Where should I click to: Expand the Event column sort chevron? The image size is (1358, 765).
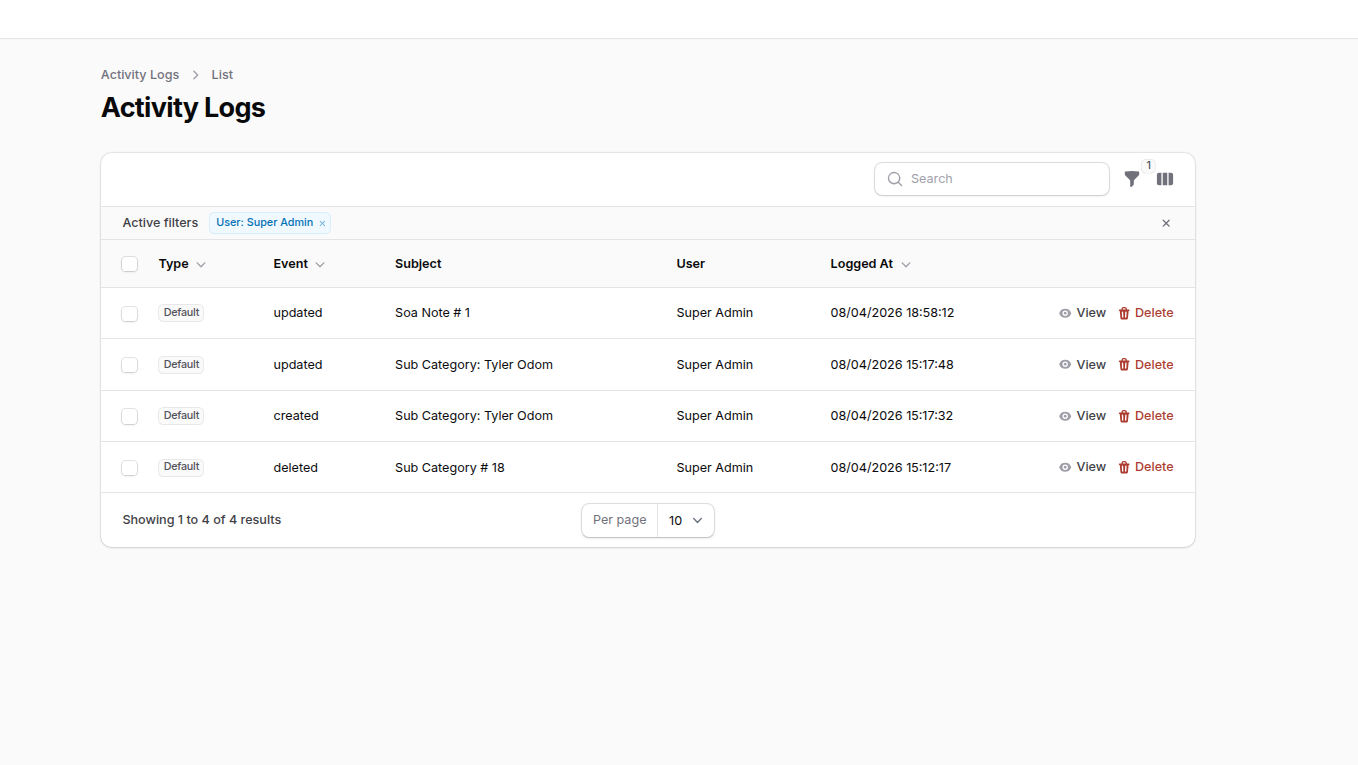click(x=321, y=263)
